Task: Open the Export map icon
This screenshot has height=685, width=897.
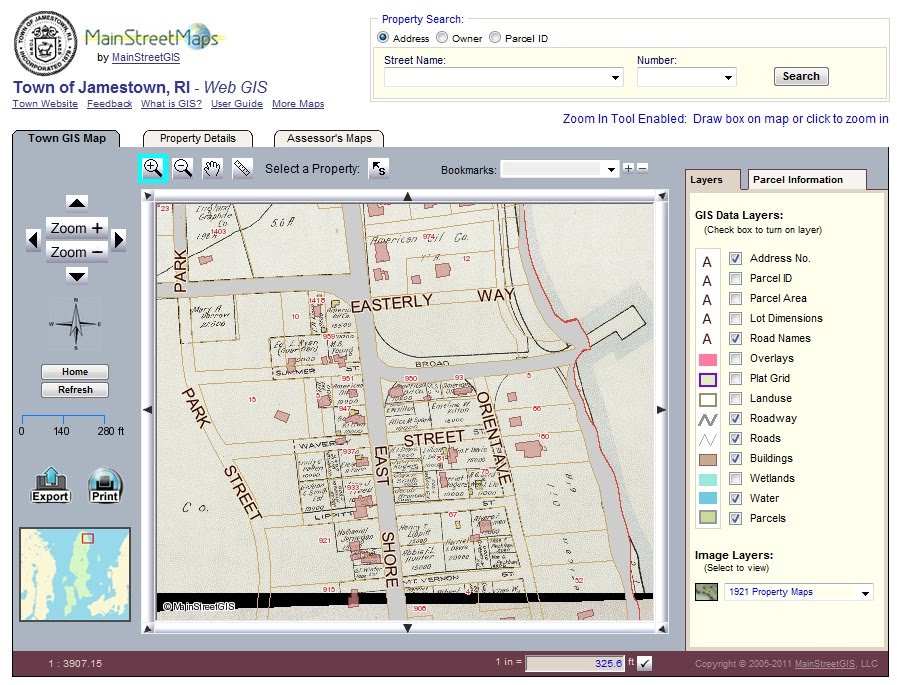Action: point(49,483)
